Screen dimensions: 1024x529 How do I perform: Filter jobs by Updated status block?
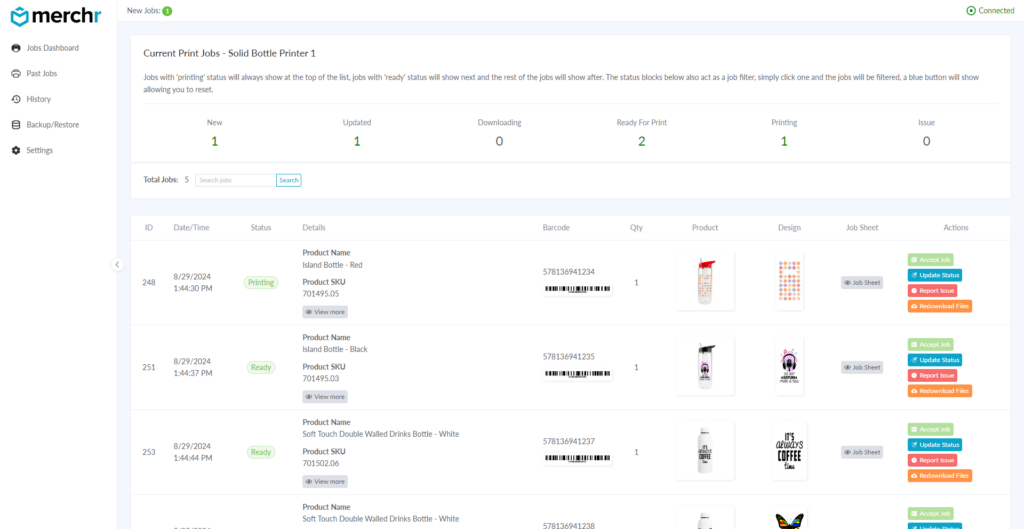(357, 133)
